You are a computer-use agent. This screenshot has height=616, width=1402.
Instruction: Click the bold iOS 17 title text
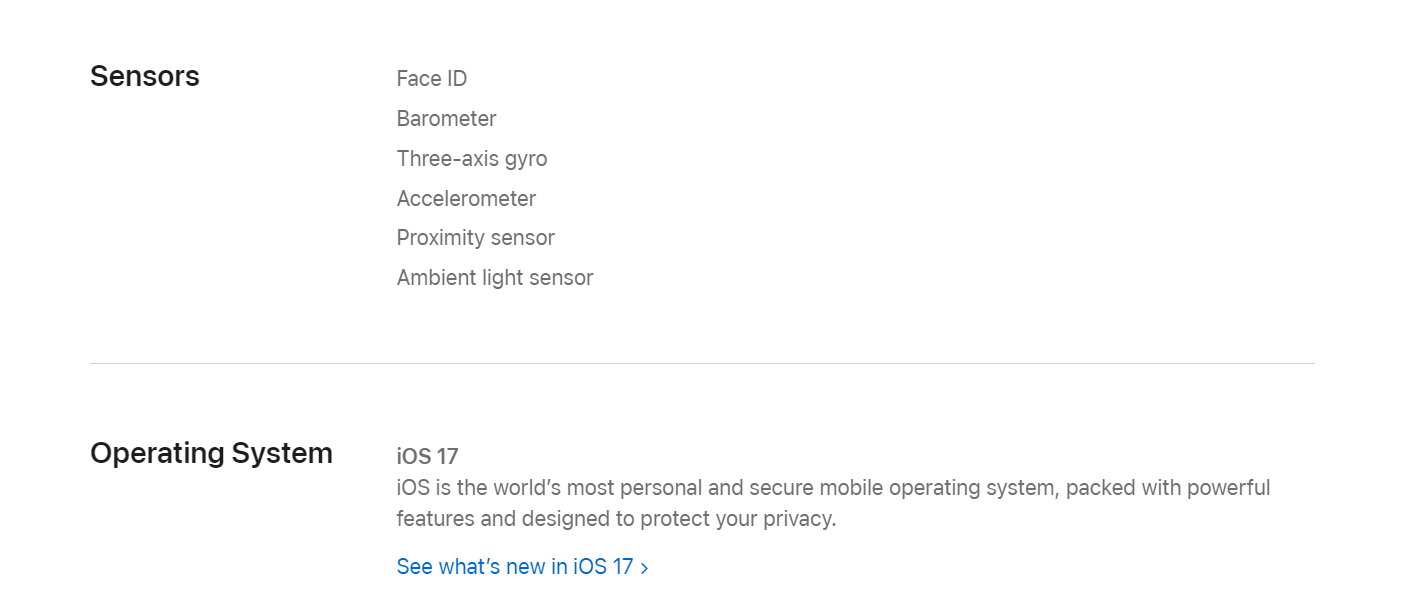(x=428, y=457)
